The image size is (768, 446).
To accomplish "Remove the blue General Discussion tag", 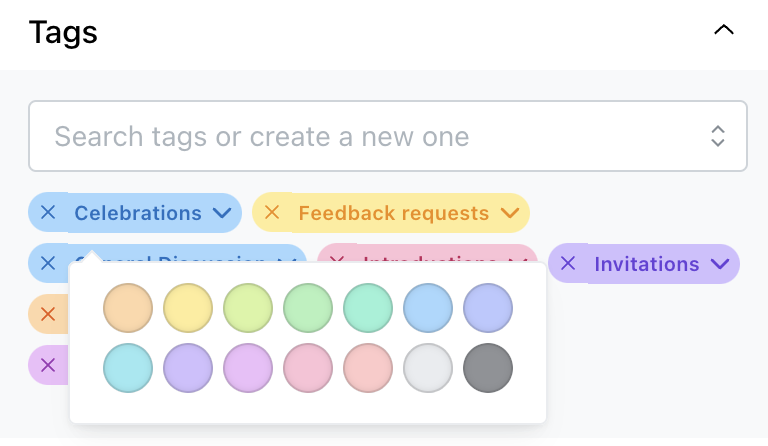I will pos(48,263).
